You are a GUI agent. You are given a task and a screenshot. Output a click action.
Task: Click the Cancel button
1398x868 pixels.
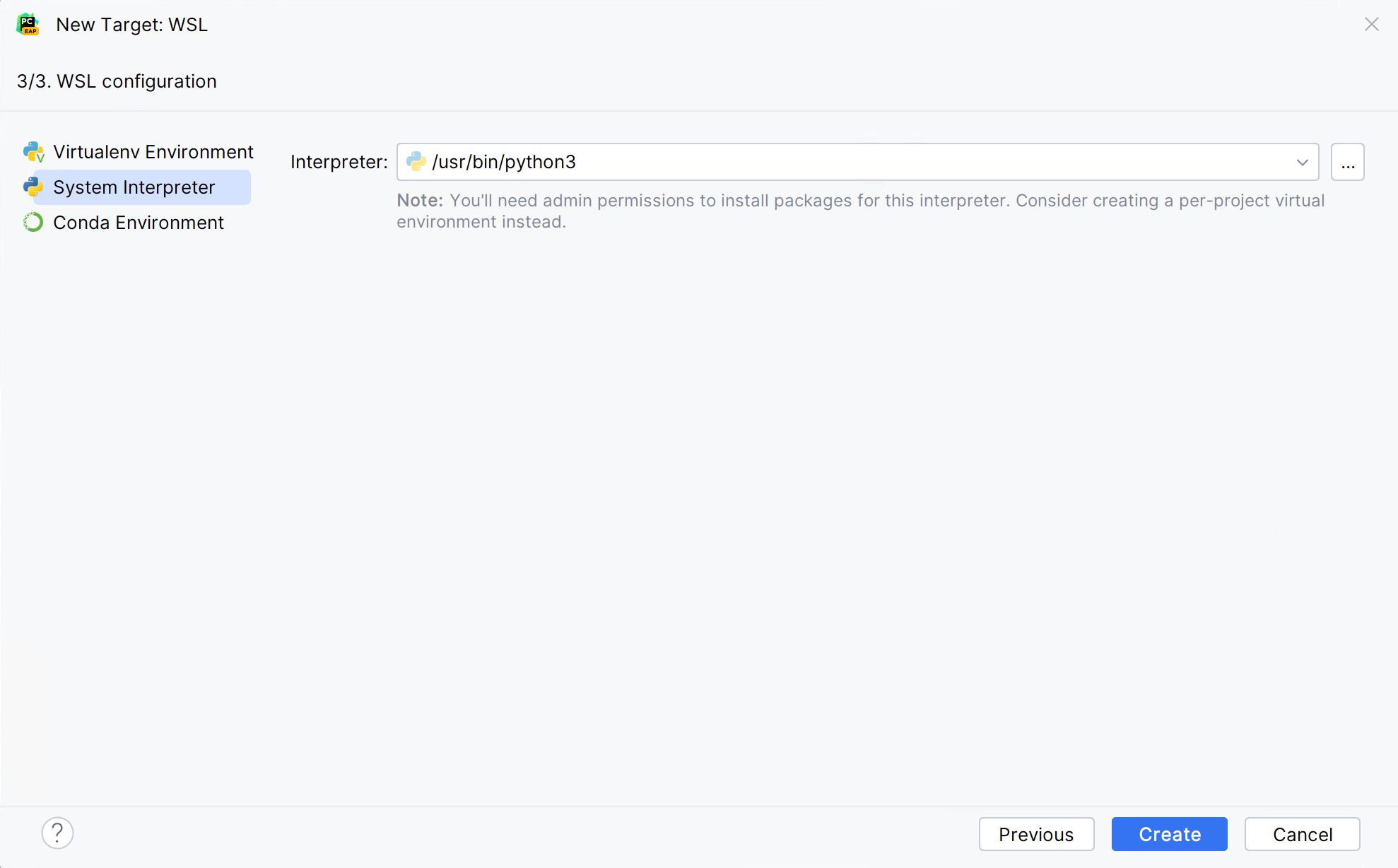coord(1302,833)
